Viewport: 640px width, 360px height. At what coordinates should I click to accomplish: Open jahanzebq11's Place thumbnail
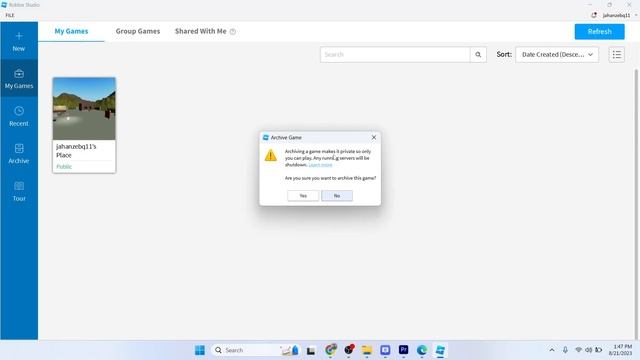coord(84,109)
